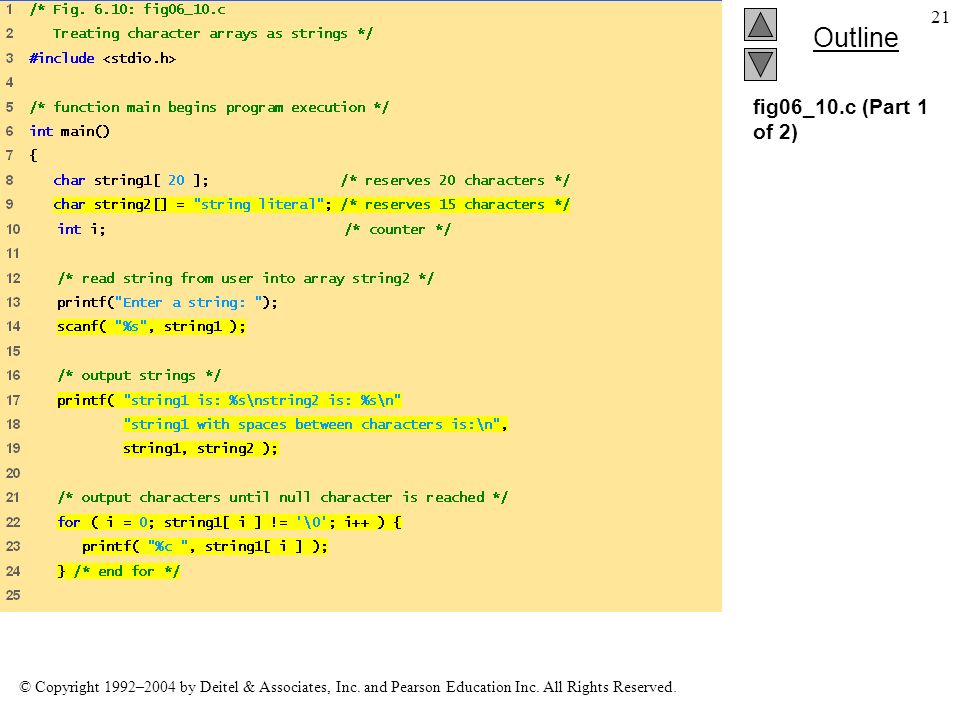
Task: Click the up arrow navigation button
Action: pos(760,24)
